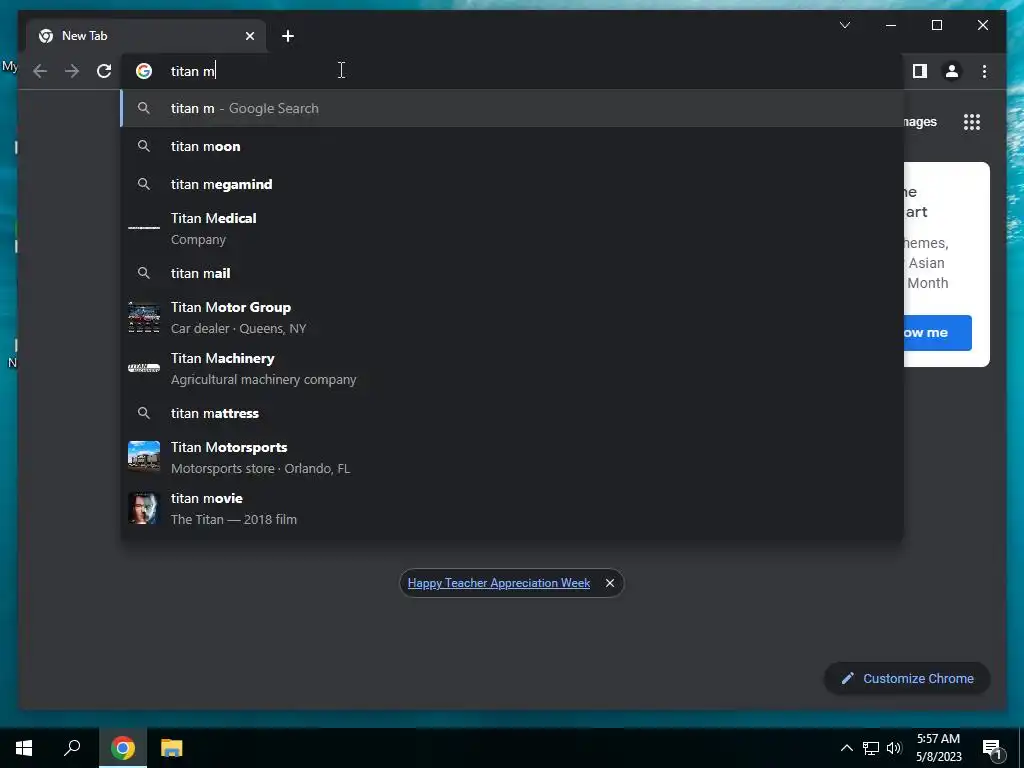Viewport: 1024px width, 768px height.
Task: Click the network tray icon
Action: point(871,748)
